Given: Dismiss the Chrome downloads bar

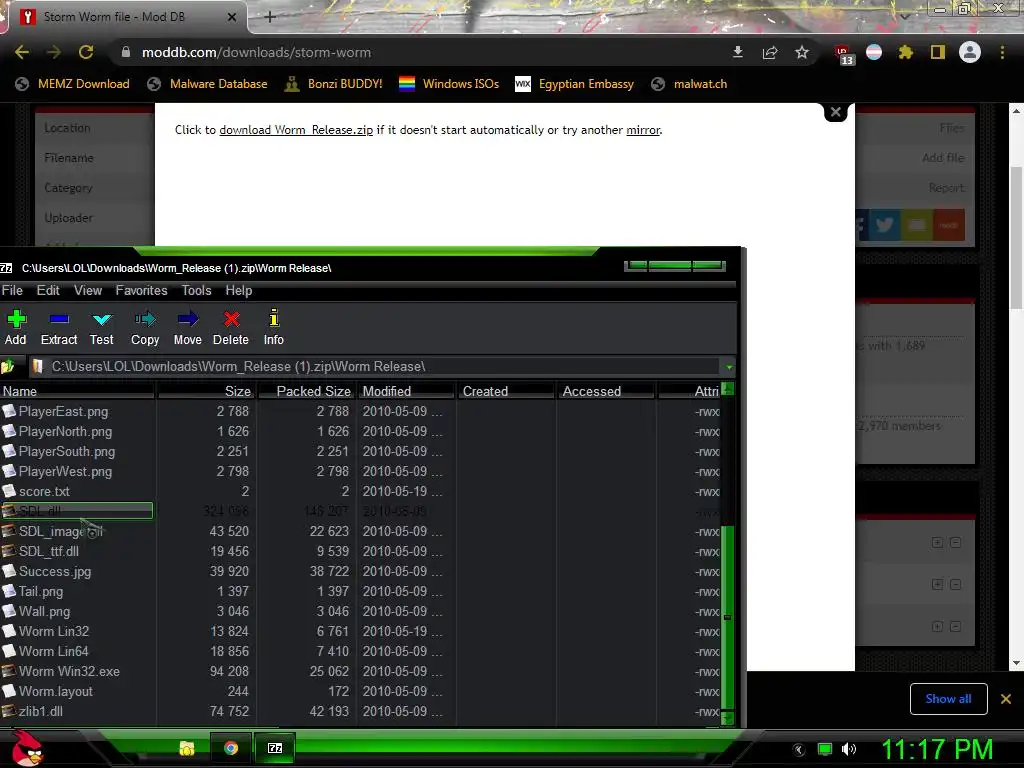Looking at the screenshot, I should (x=1006, y=699).
